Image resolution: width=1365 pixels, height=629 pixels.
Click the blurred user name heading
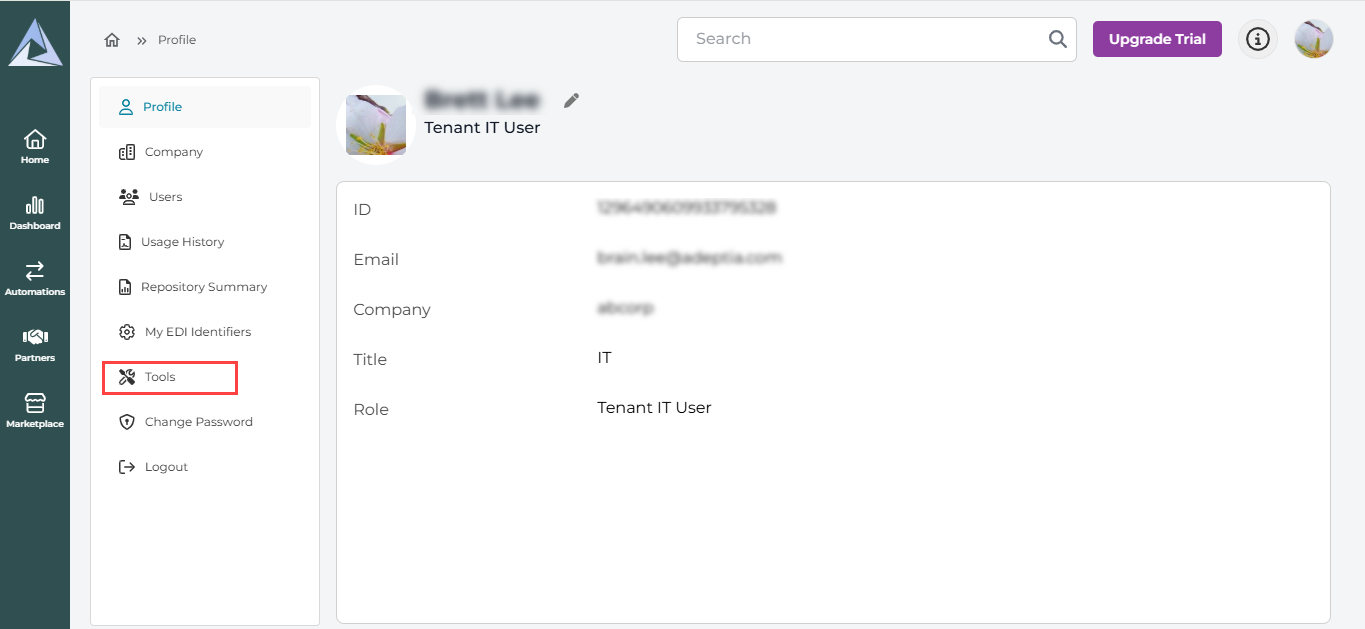click(482, 99)
